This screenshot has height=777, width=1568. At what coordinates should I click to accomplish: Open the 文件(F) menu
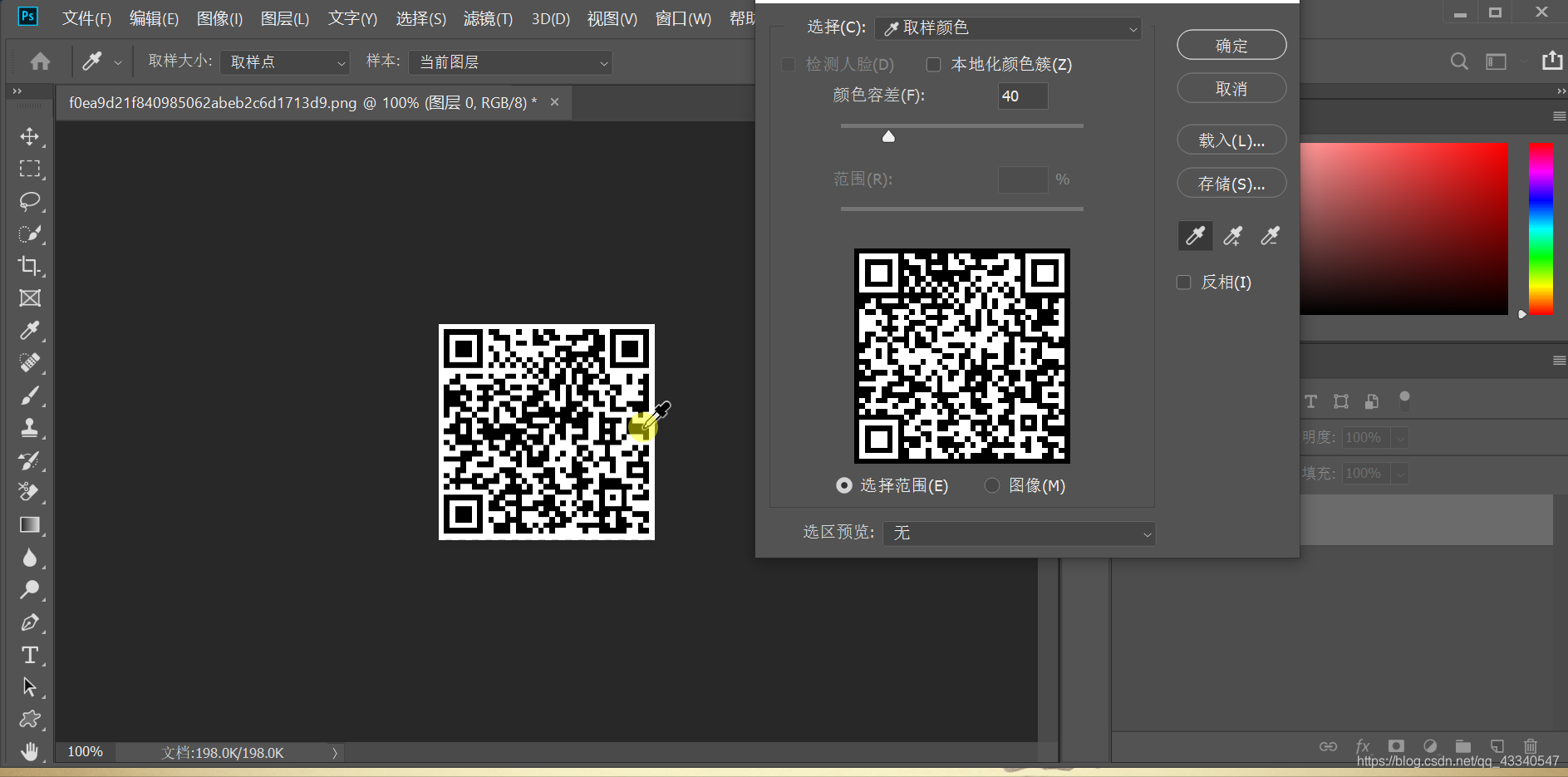(x=87, y=18)
